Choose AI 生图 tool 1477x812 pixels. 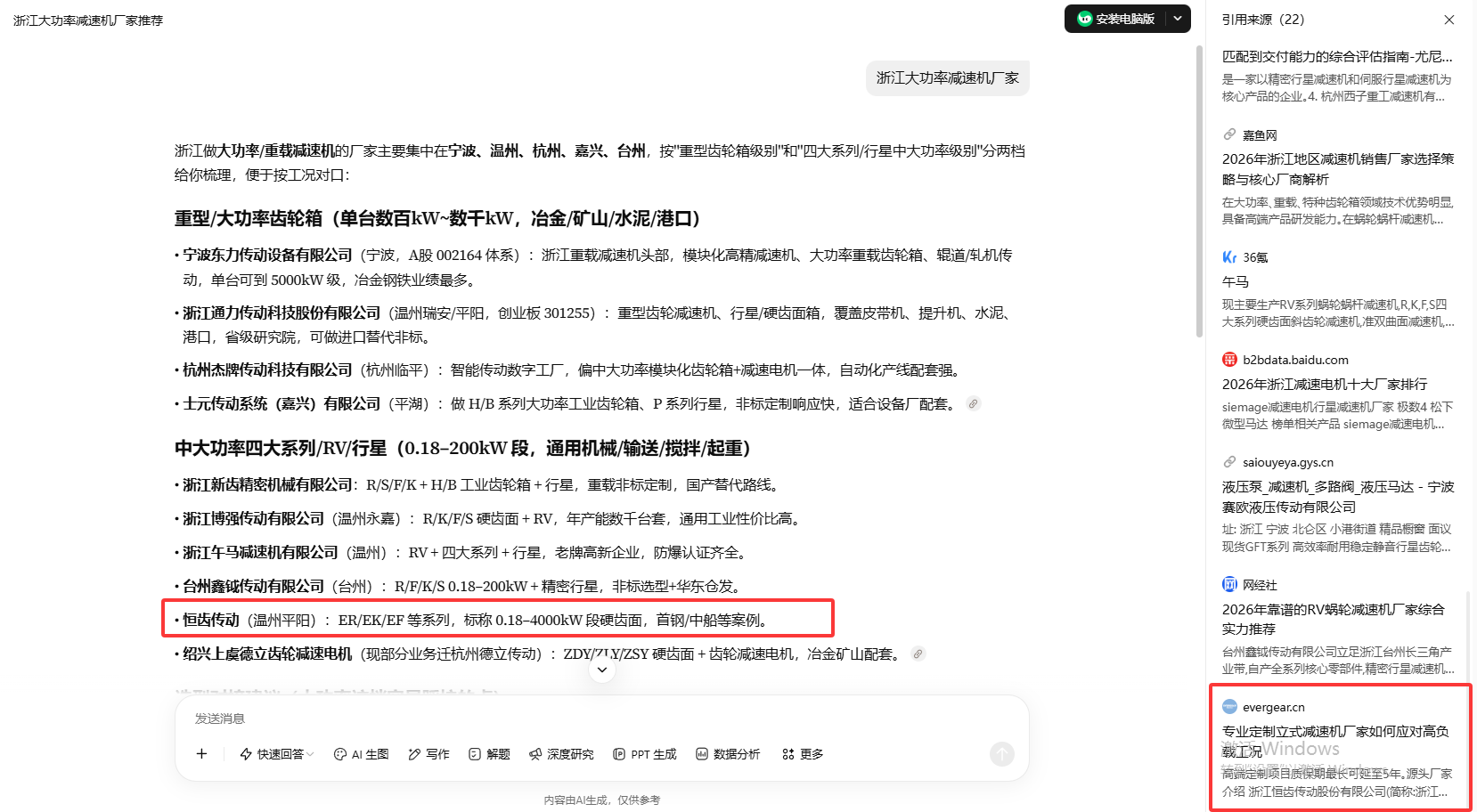361,754
